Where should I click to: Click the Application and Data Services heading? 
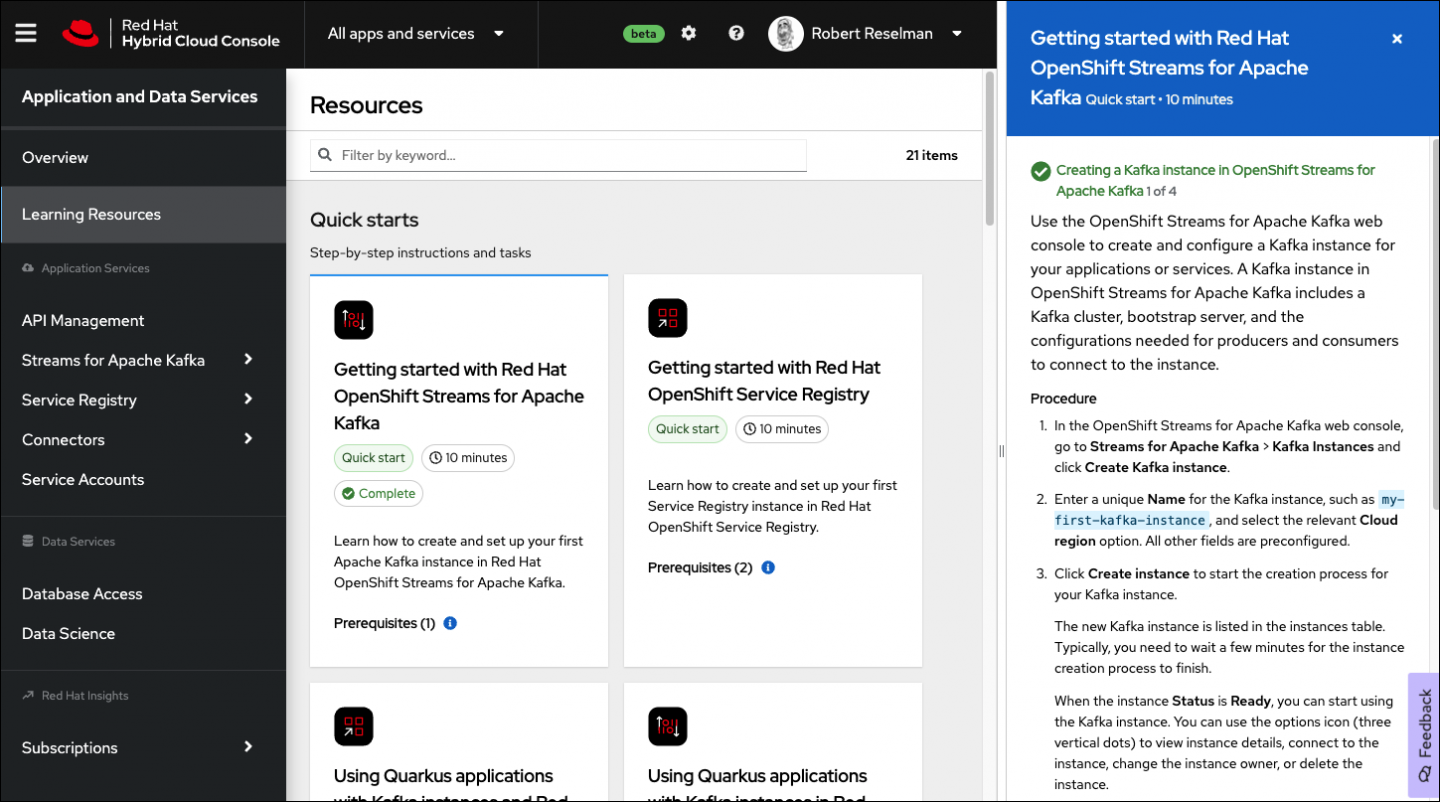tap(140, 97)
